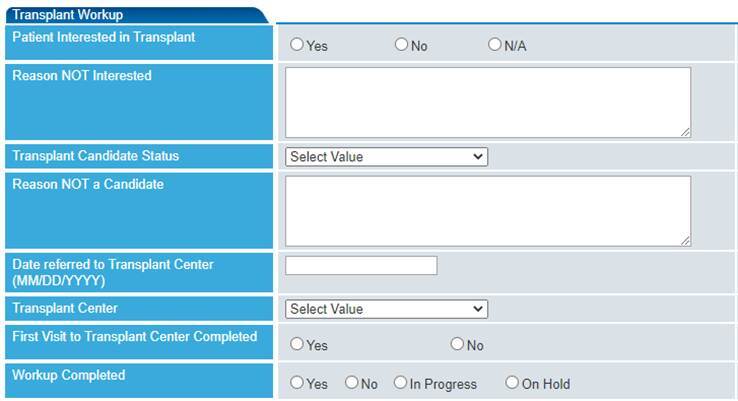Image resolution: width=738 pixels, height=401 pixels.
Task: Click the Transplant Workup section tab
Action: tap(136, 15)
